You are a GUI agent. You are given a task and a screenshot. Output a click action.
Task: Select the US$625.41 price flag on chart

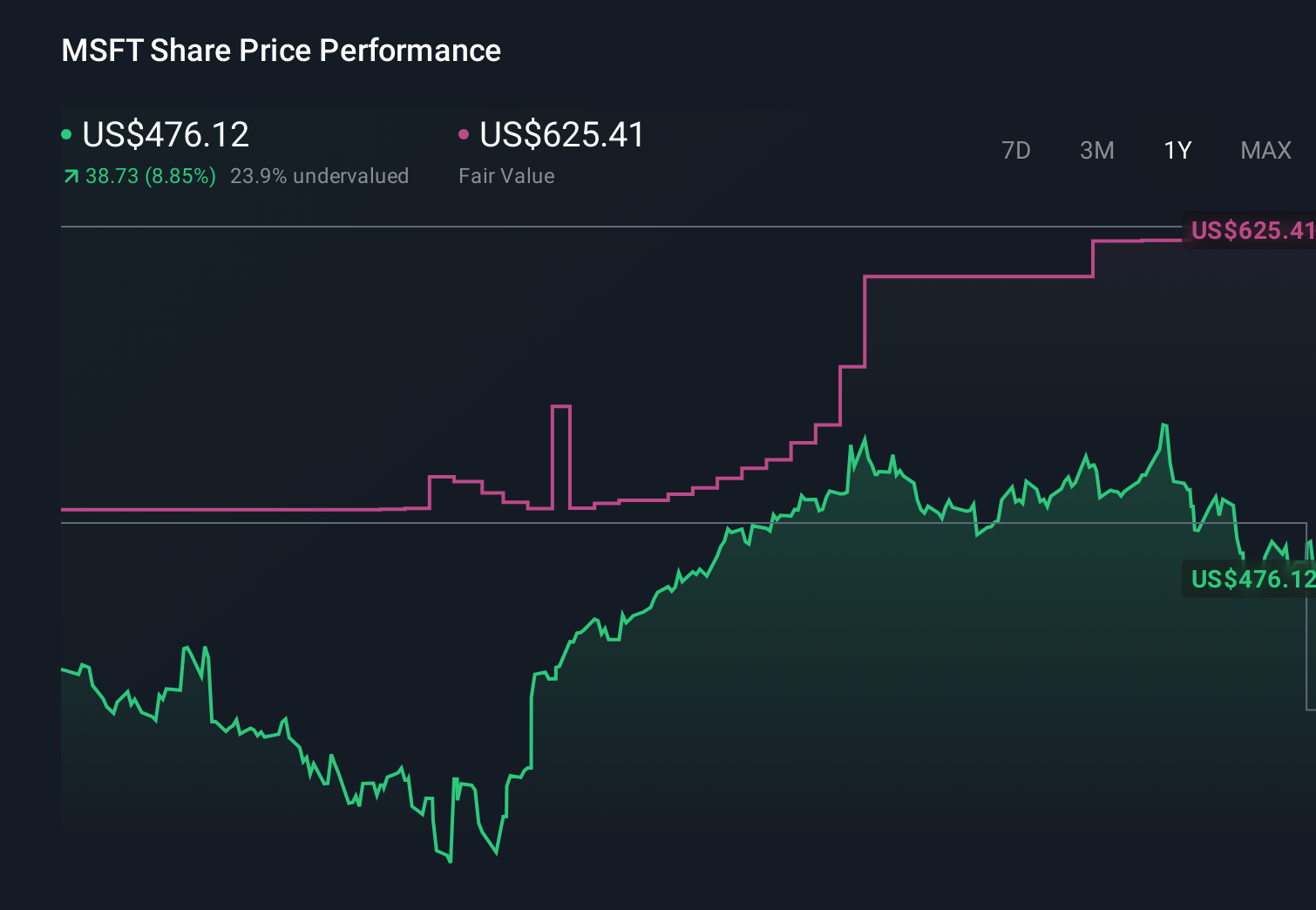point(1251,232)
